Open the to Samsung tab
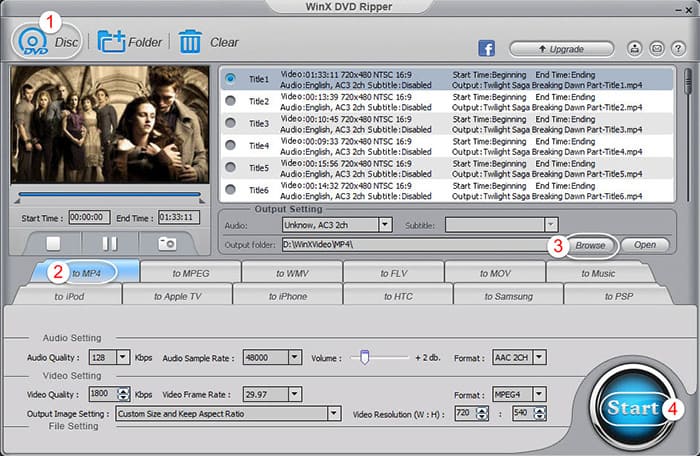The height and width of the screenshot is (456, 700). point(508,296)
